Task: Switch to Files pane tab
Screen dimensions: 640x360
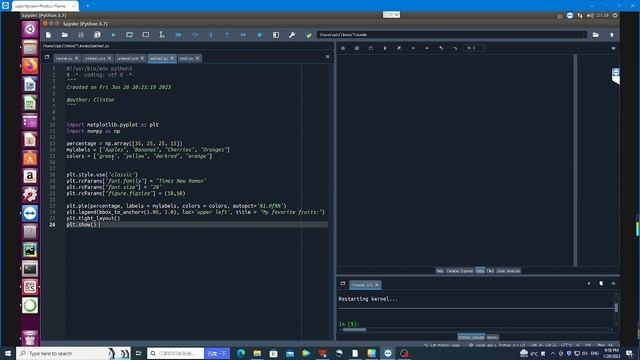Action: click(x=490, y=271)
